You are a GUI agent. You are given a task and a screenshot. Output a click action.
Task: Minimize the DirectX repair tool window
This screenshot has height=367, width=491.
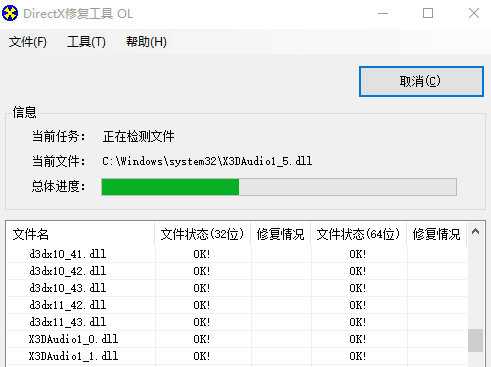pos(383,14)
